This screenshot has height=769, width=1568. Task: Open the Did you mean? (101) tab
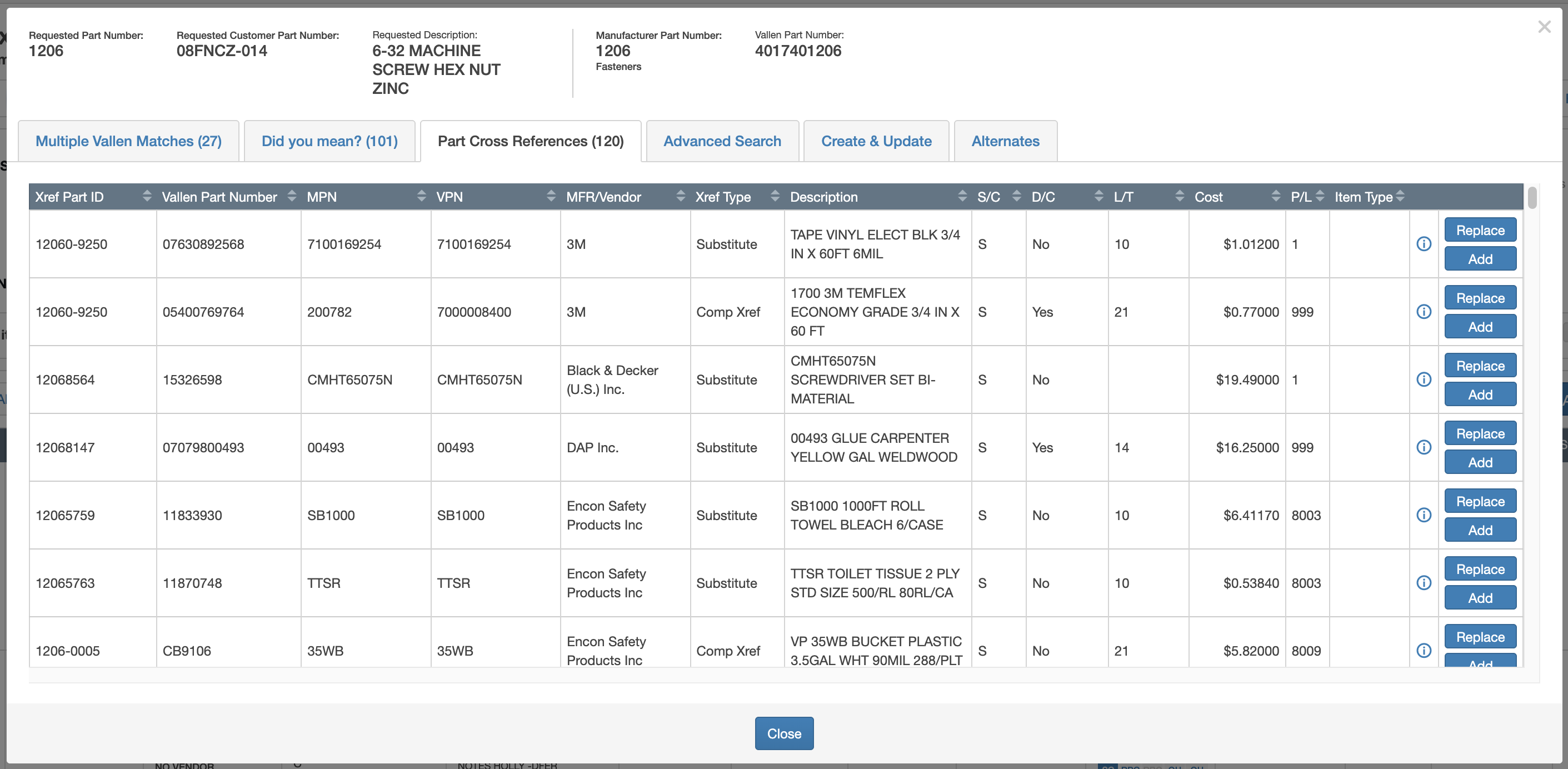[330, 141]
